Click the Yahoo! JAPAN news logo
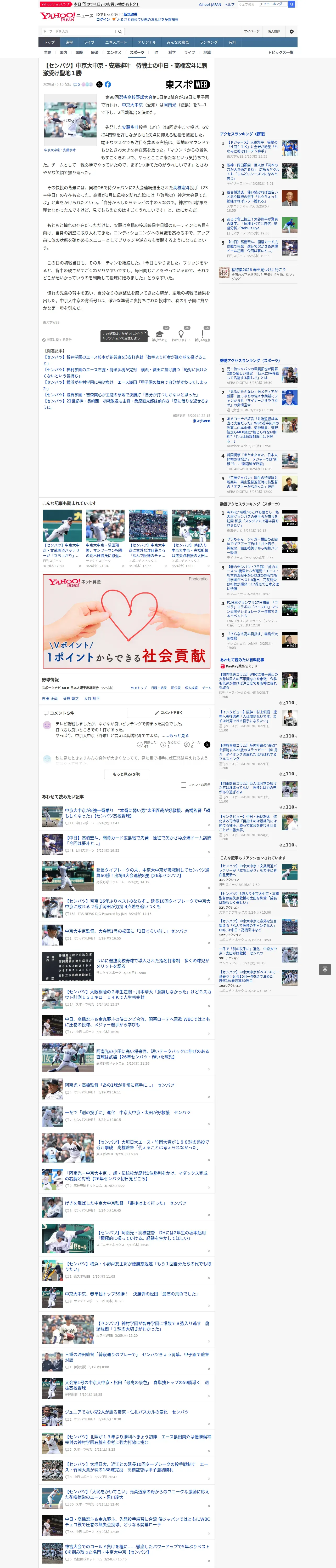336x1568 pixels. 67,16
